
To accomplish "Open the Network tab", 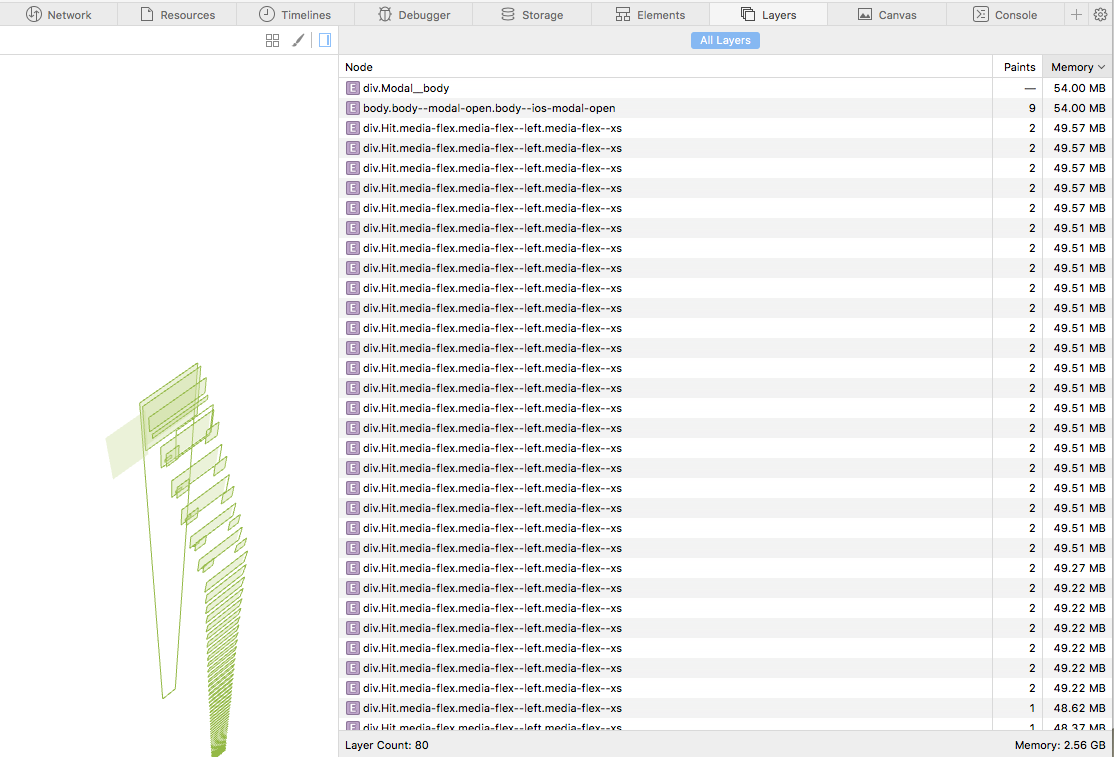I will (x=58, y=14).
